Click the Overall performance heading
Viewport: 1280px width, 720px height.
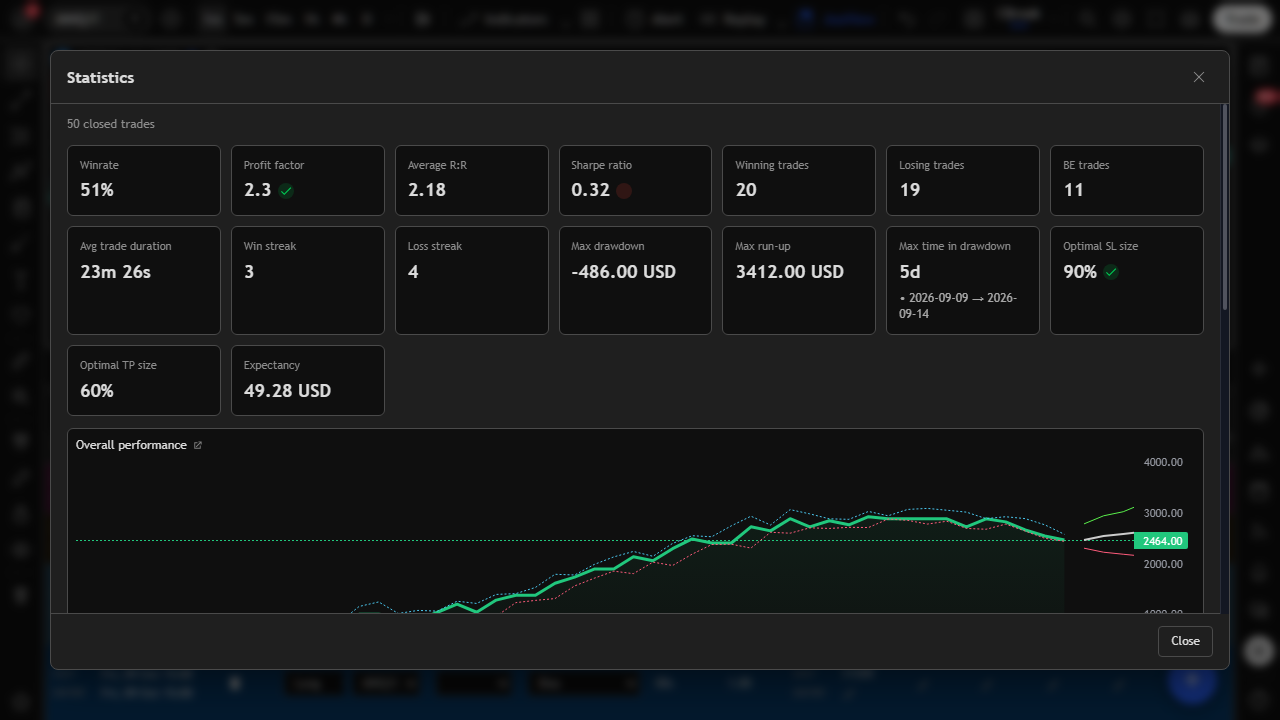(x=131, y=445)
